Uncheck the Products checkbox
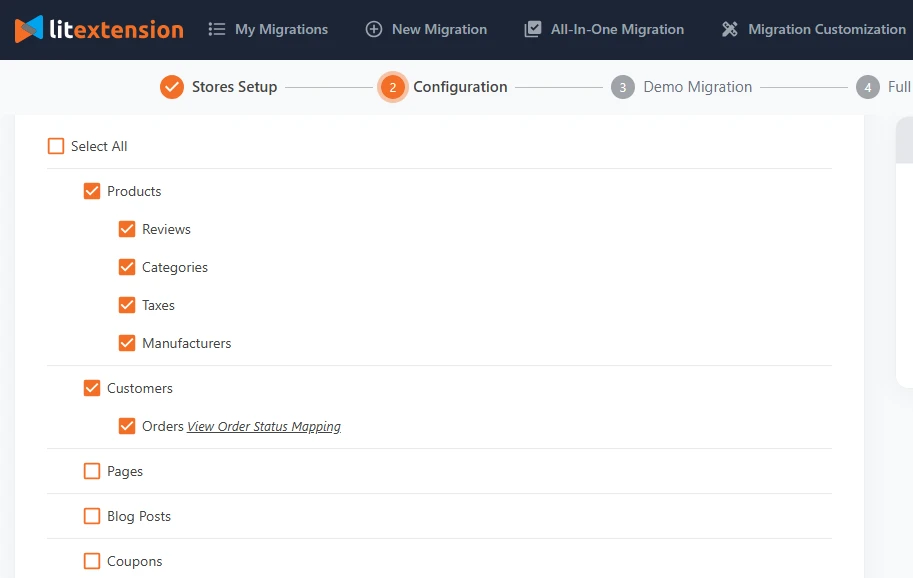Viewport: 913px width, 578px height. click(x=92, y=191)
